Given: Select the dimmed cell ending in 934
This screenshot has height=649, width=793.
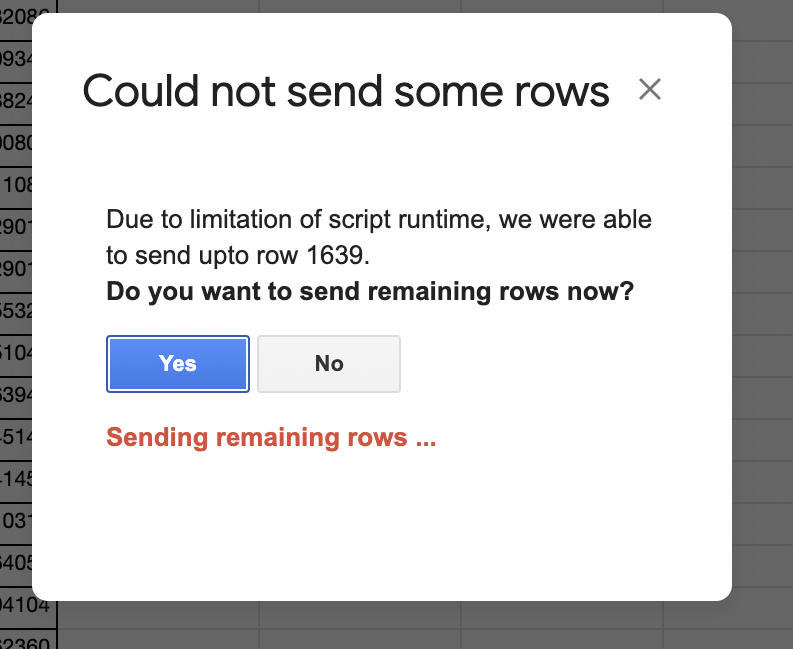Looking at the screenshot, I should click(16, 59).
